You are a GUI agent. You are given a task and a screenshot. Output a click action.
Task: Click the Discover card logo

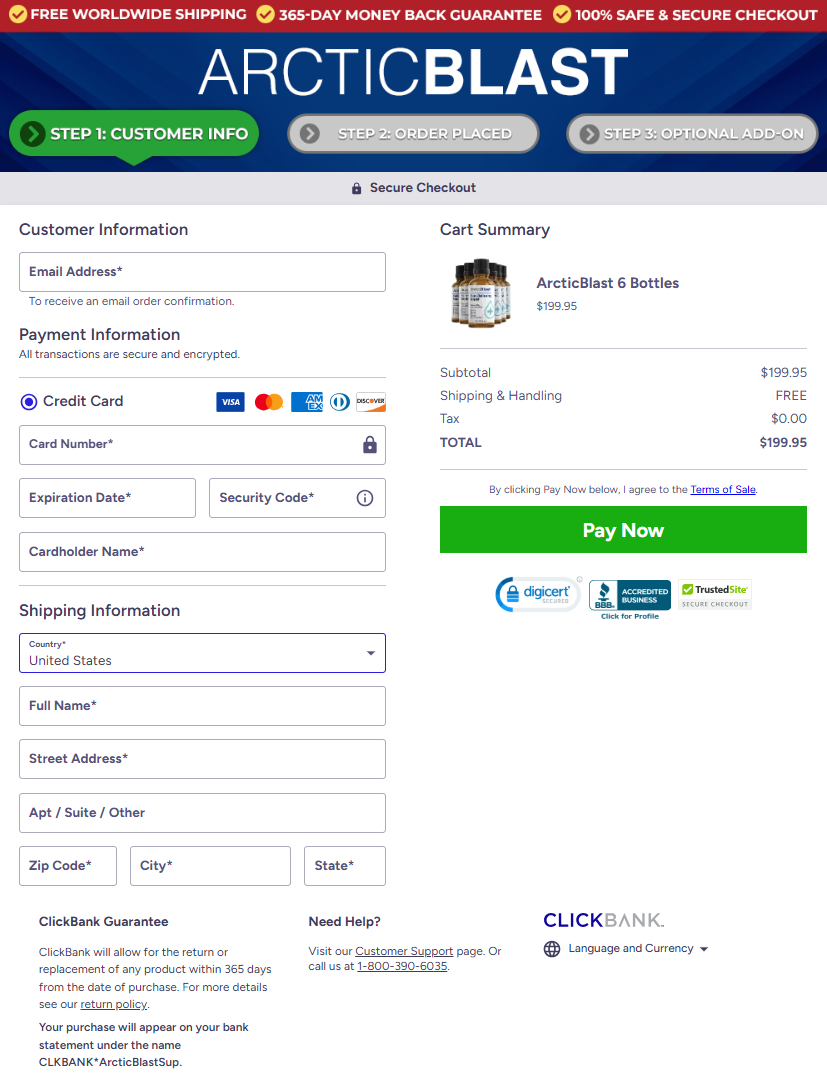371,402
